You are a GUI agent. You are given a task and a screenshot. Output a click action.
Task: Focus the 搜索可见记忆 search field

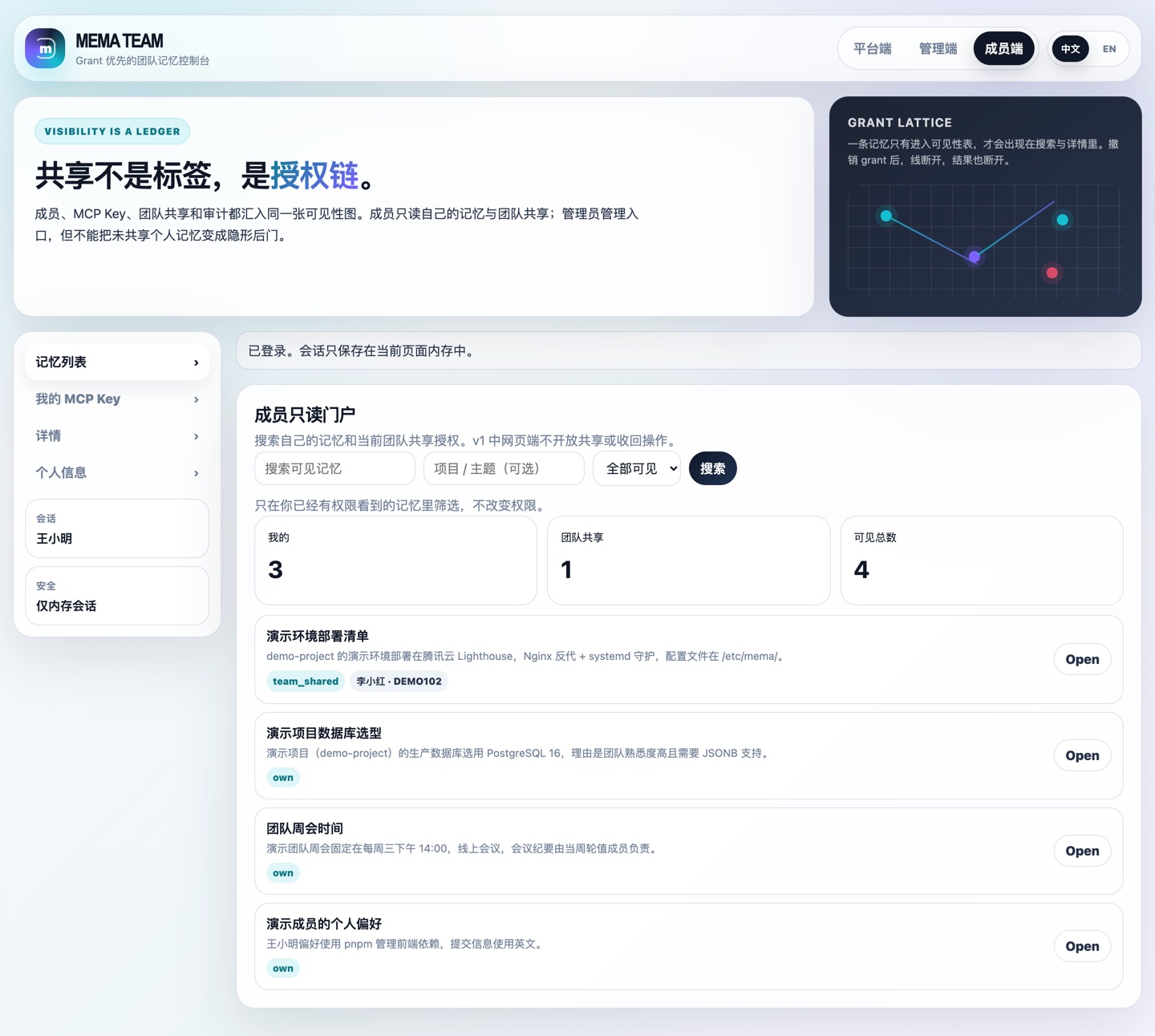[334, 468]
